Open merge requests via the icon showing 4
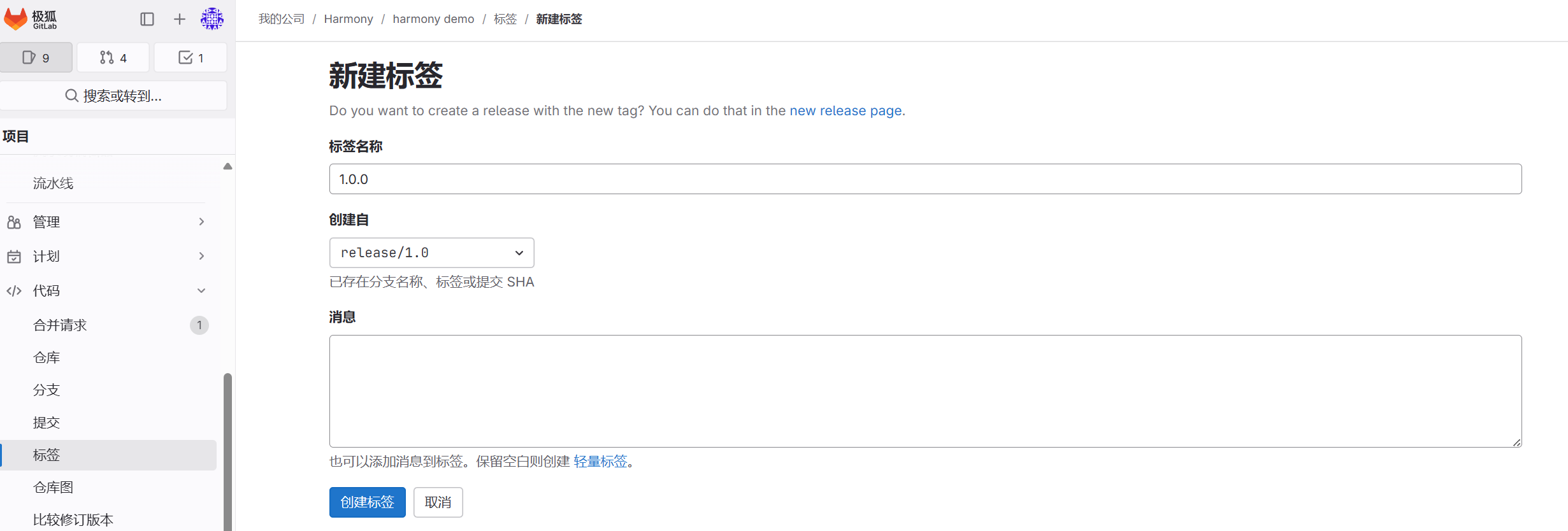Viewport: 1568px width, 531px height. tap(113, 57)
